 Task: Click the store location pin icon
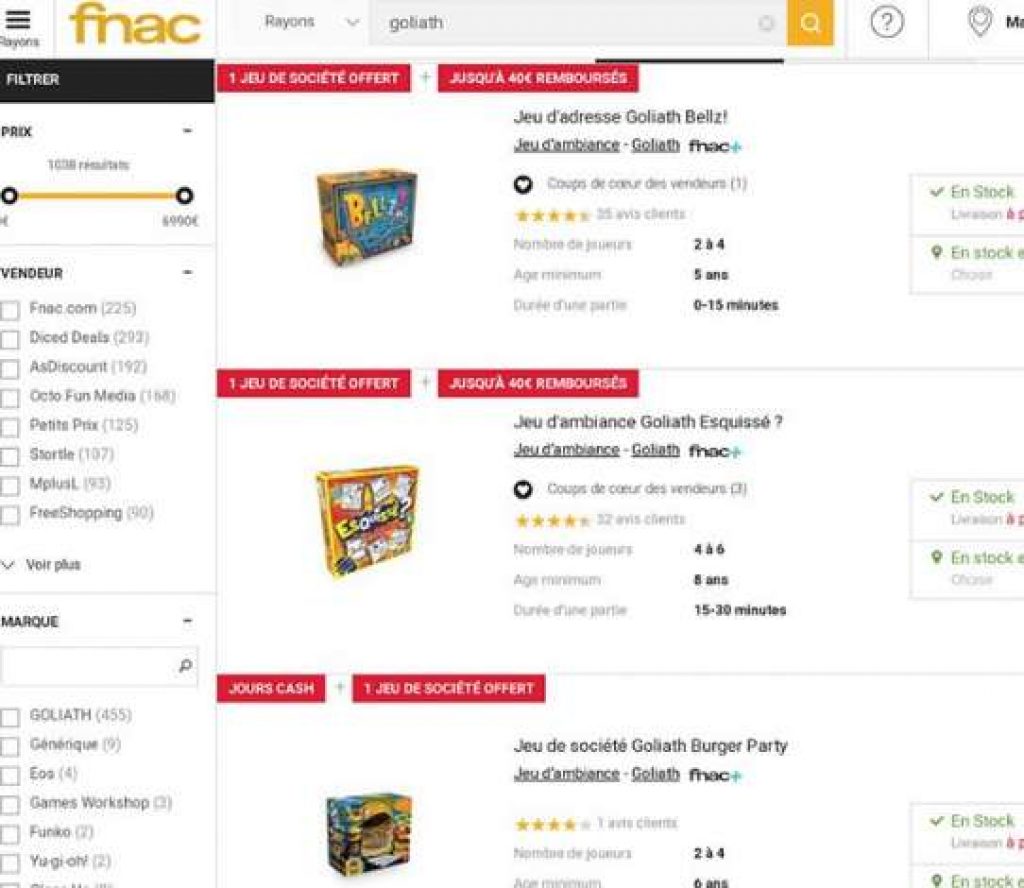point(980,22)
